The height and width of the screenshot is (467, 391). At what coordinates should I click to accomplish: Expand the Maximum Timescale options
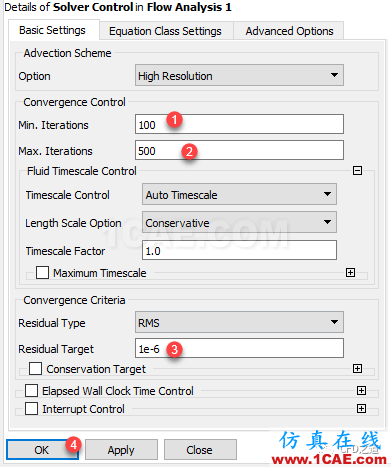point(350,273)
